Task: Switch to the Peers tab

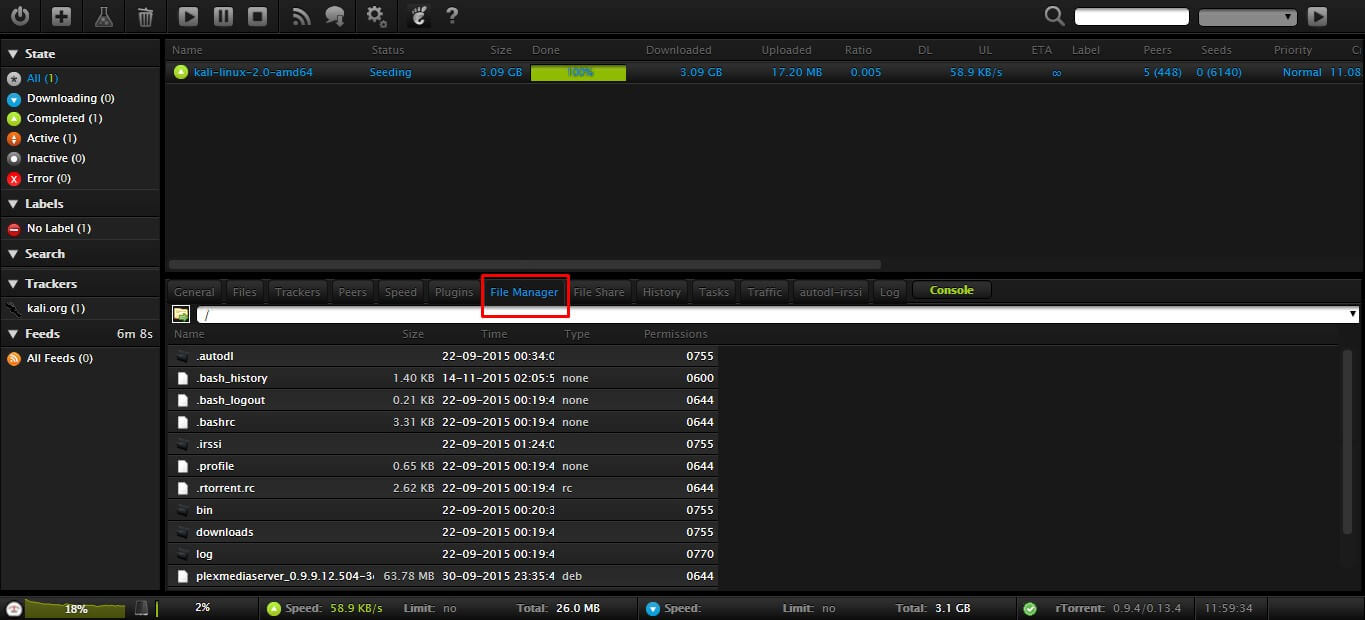Action: [352, 292]
